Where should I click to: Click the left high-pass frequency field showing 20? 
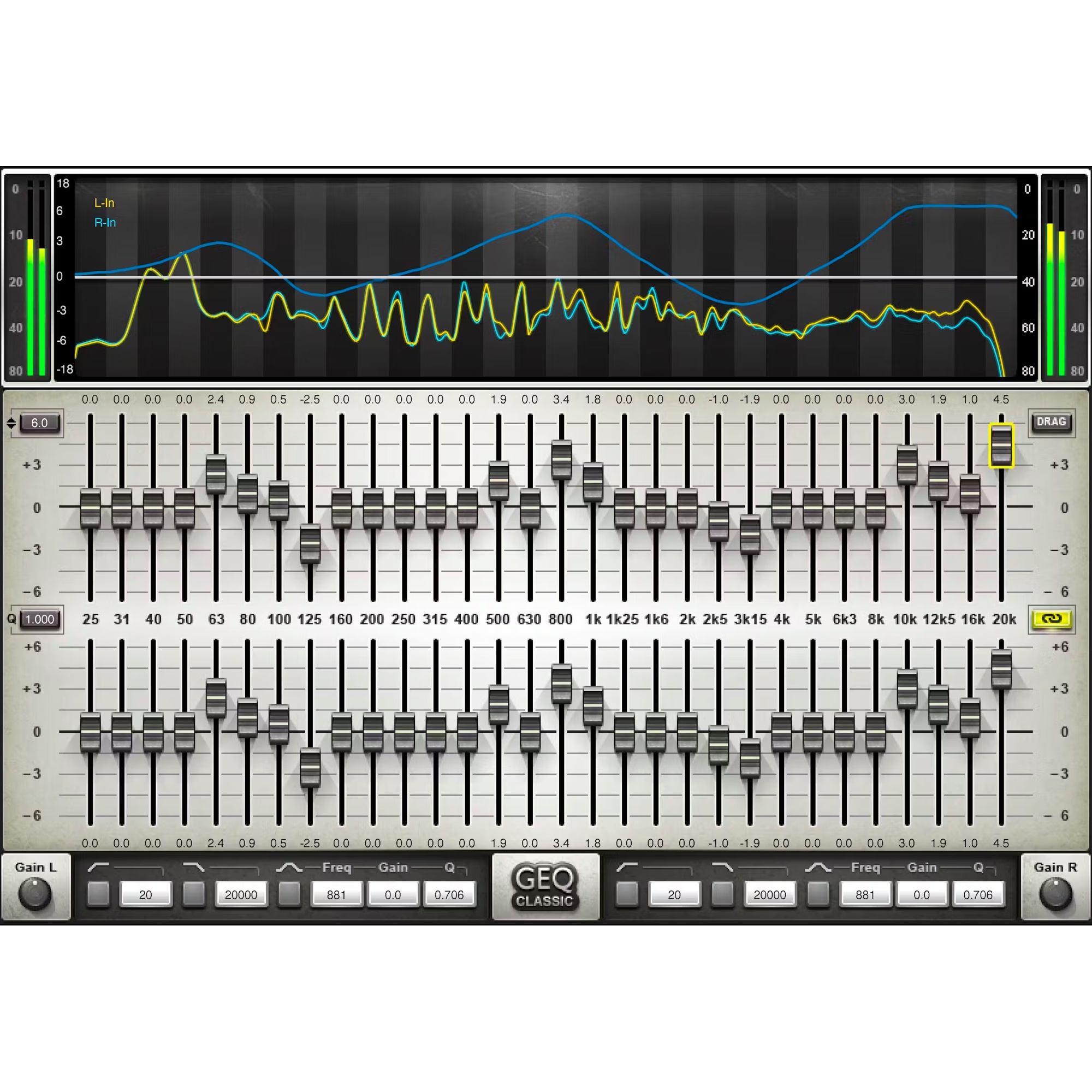pos(145,895)
